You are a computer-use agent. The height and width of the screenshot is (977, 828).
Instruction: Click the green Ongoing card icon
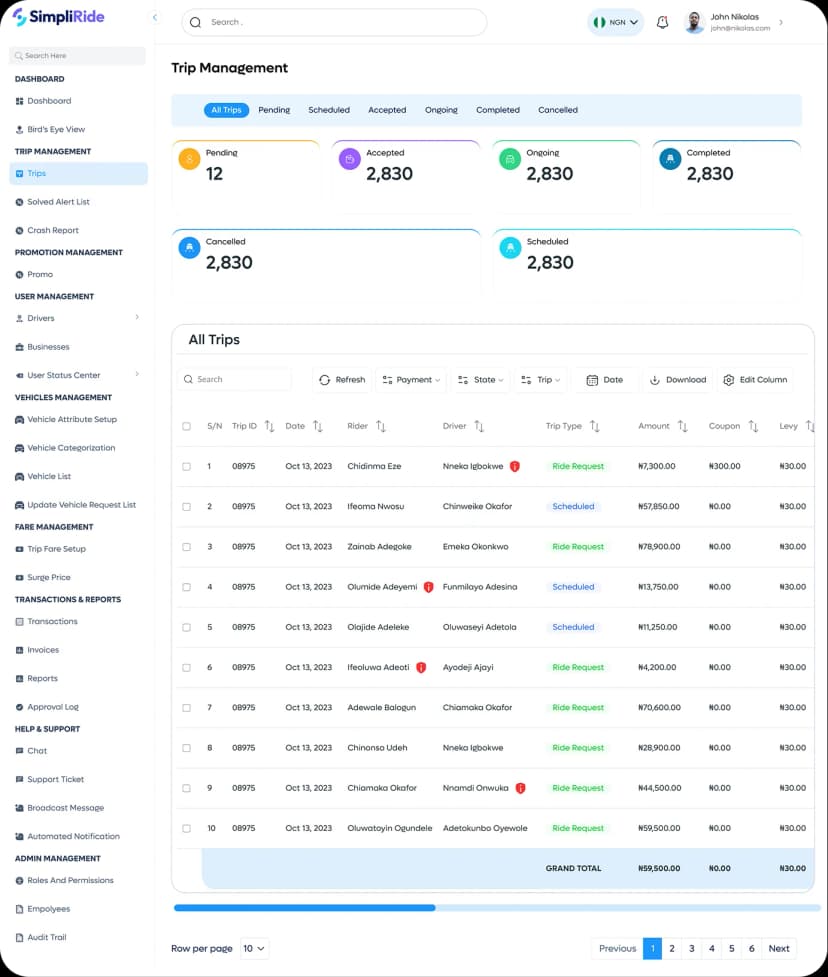[x=510, y=159]
